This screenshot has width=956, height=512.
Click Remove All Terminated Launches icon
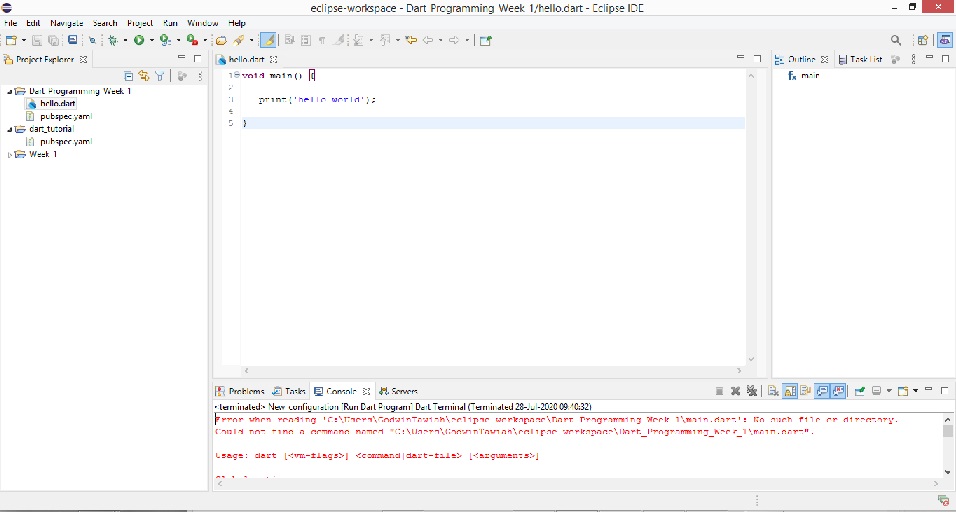pyautogui.click(x=752, y=391)
